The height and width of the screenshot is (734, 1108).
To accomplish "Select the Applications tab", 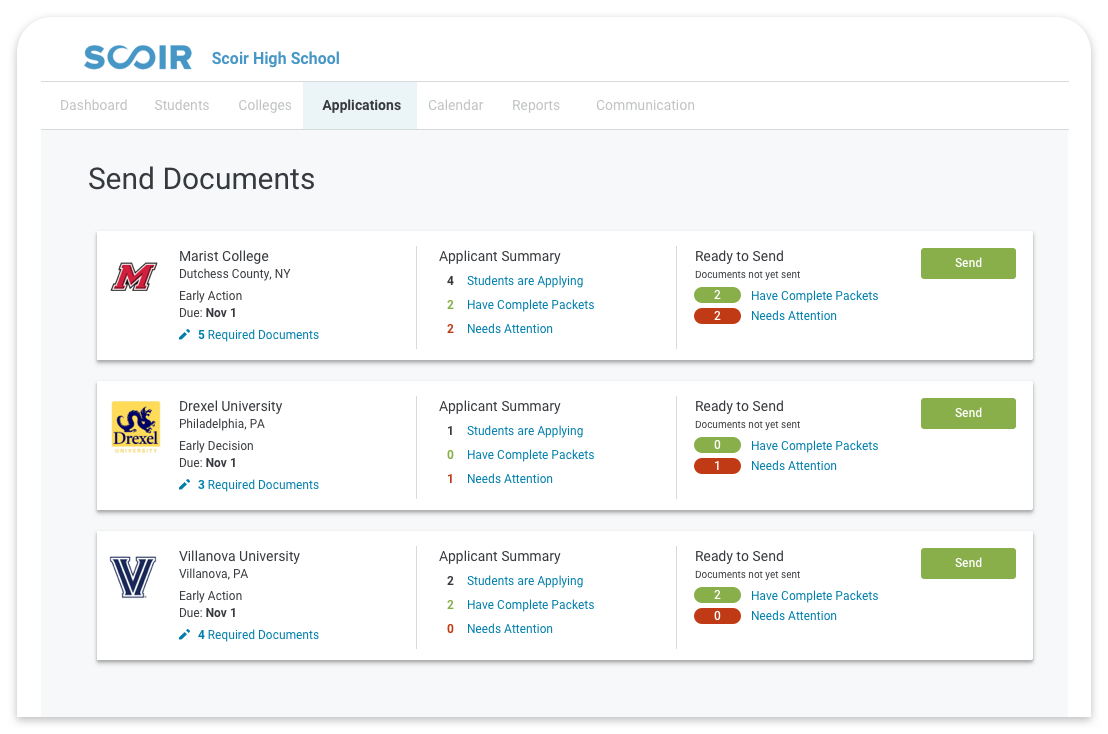I will (x=361, y=105).
